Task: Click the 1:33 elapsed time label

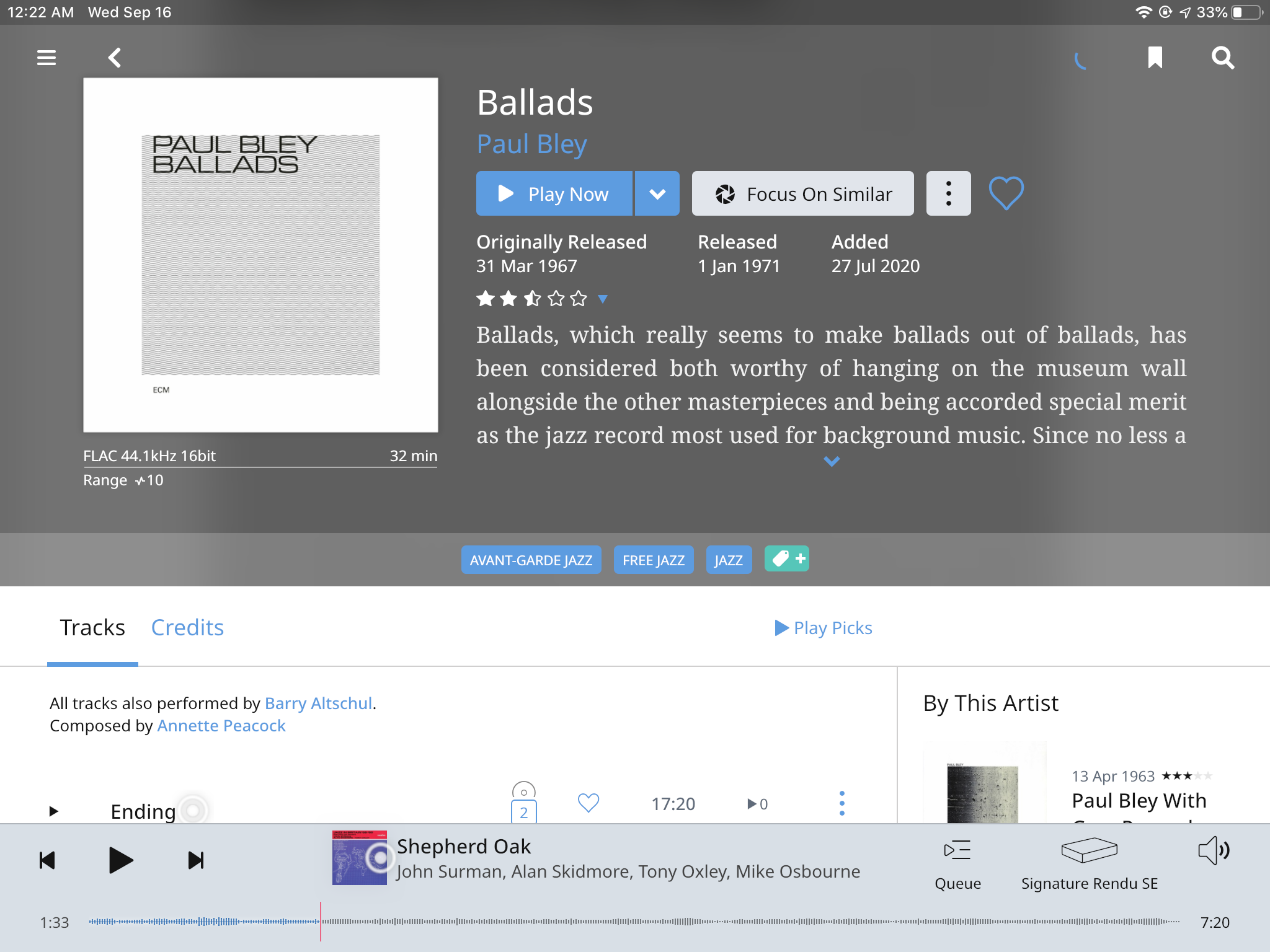Action: (x=55, y=923)
